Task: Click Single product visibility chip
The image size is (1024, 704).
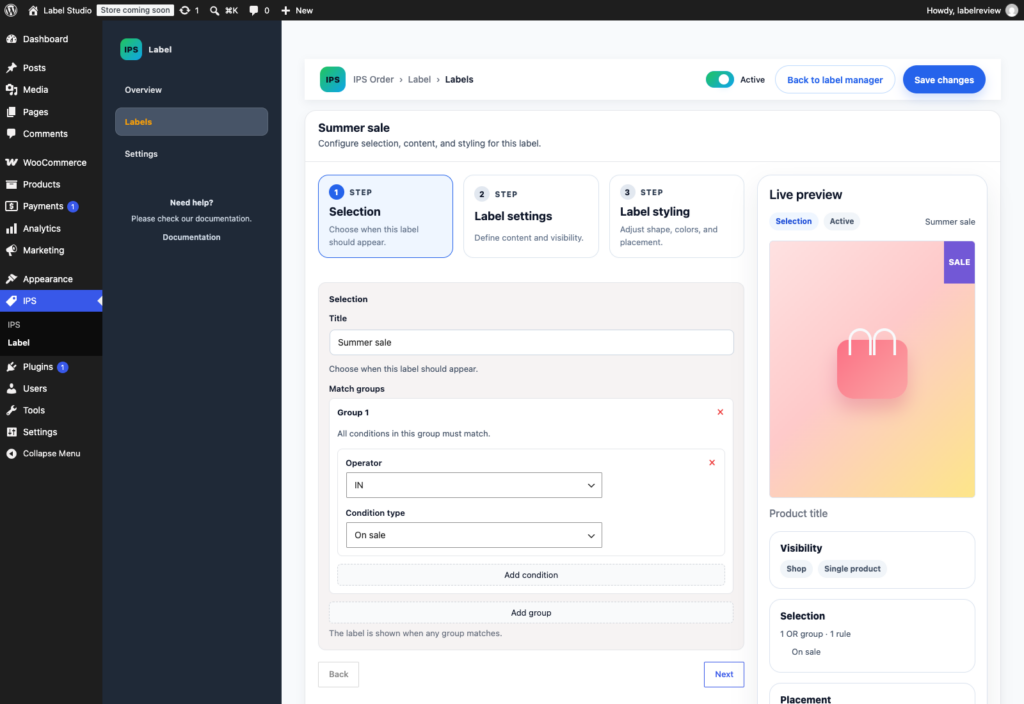Action: (852, 569)
